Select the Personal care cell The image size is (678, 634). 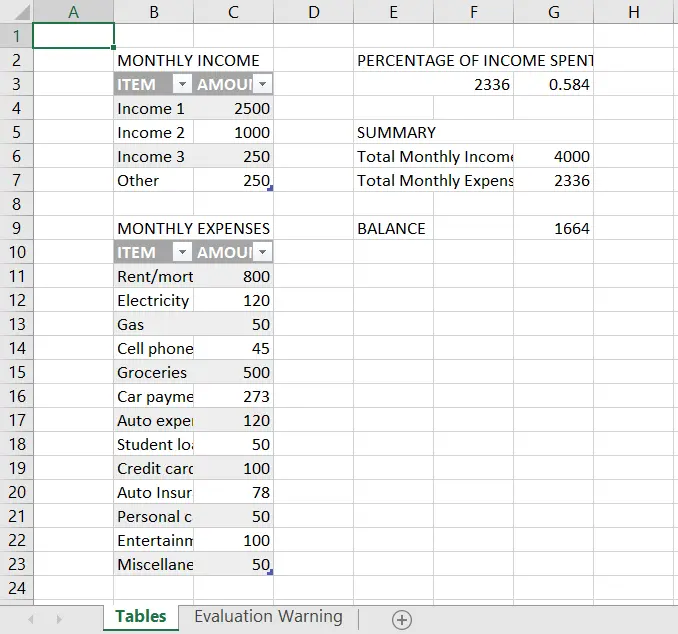point(154,516)
